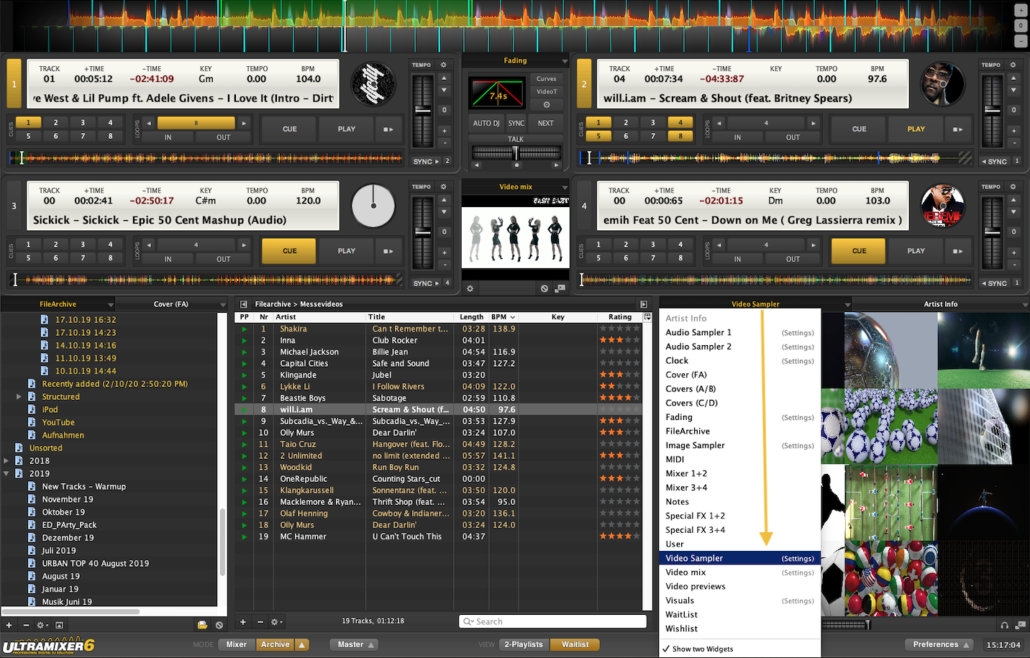Add a track with playlist plus icon
Viewport: 1030px width, 658px height.
(x=243, y=623)
